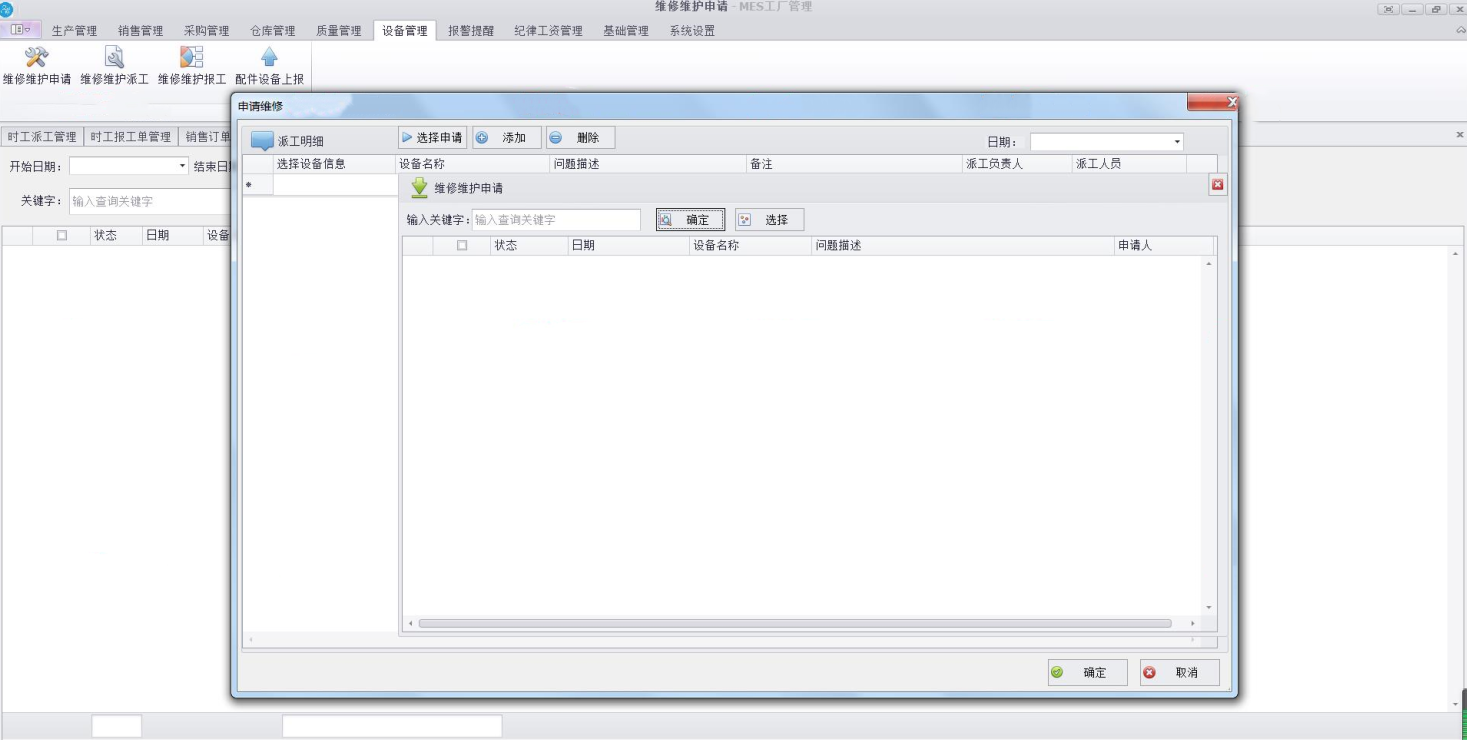Open 配件设备上报 from the ribbon
Image resolution: width=1467 pixels, height=740 pixels.
coord(269,66)
